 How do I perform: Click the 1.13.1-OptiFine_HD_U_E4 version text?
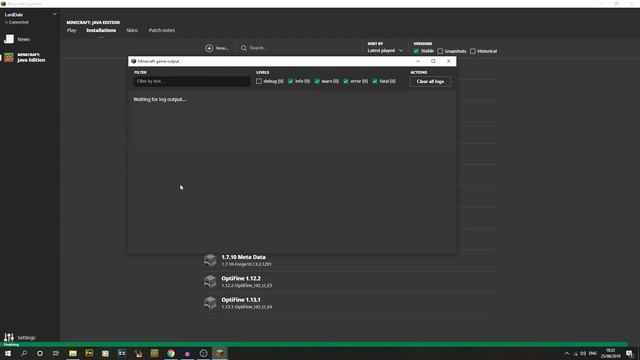coord(247,307)
